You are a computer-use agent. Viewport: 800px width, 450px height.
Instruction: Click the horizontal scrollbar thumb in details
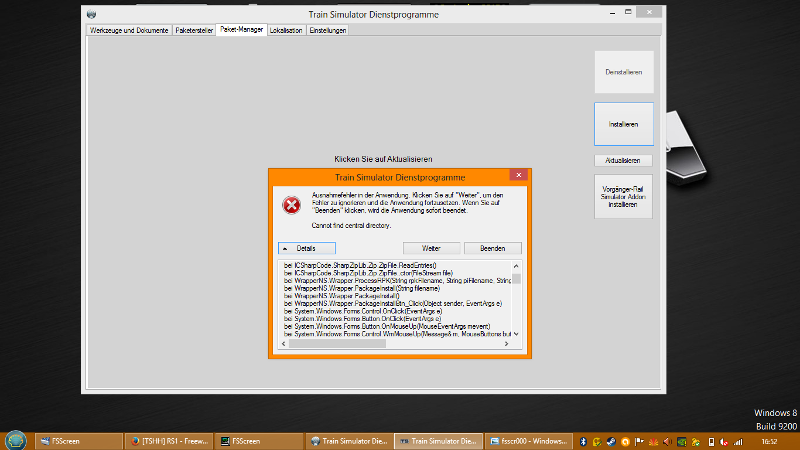pyautogui.click(x=337, y=344)
